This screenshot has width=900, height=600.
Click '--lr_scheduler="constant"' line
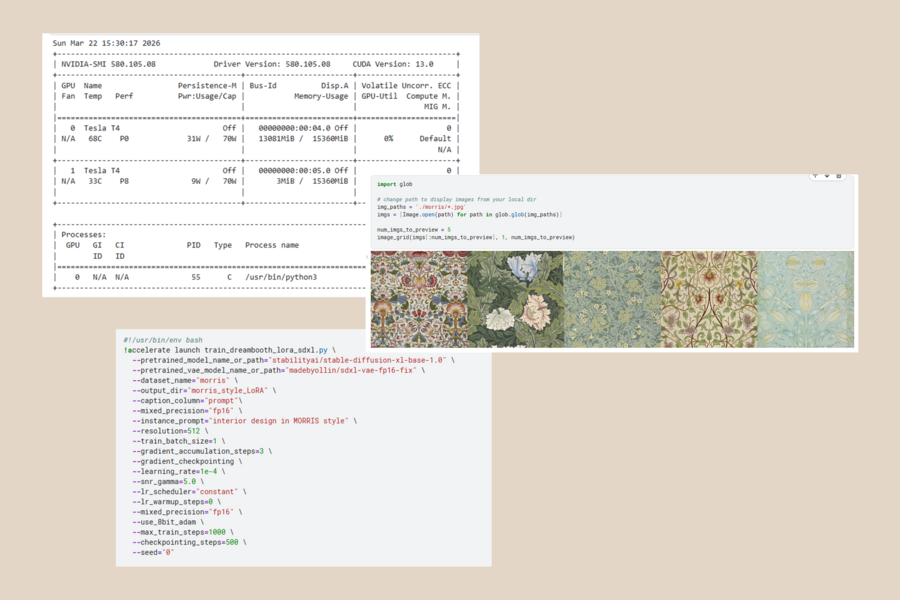click(x=189, y=492)
